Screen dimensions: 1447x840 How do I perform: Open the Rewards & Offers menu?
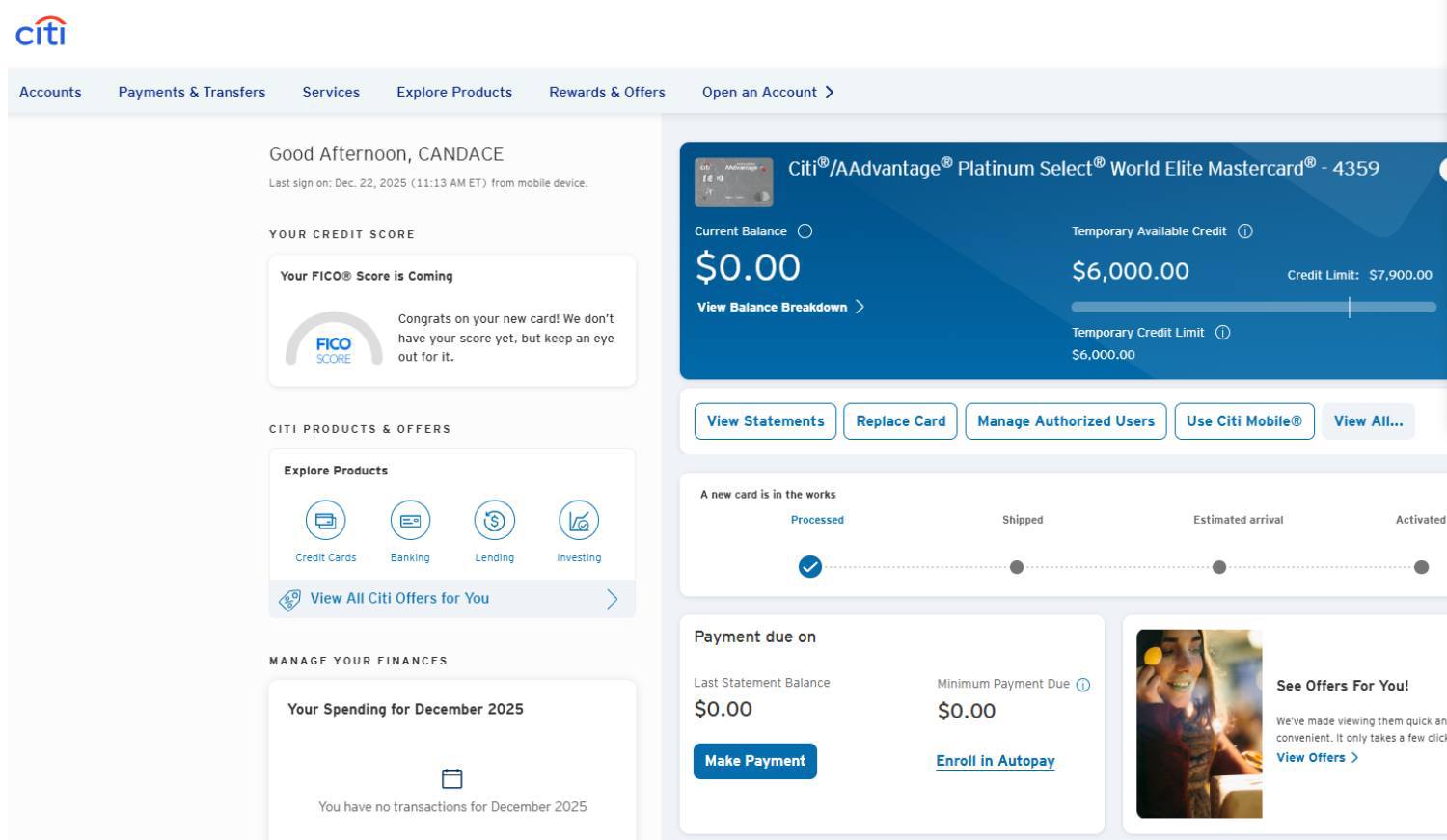607,93
